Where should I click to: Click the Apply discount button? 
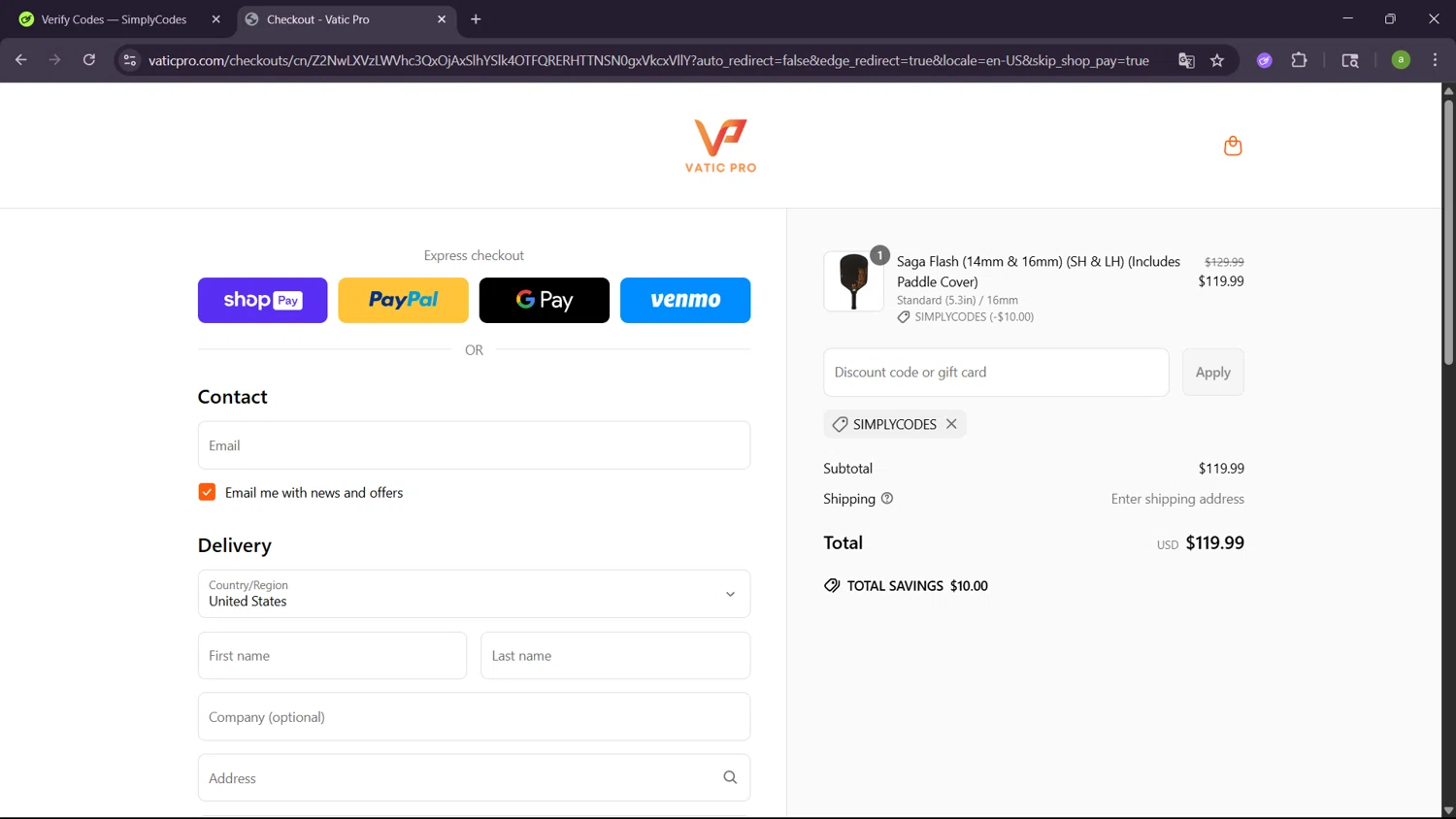1212,373
